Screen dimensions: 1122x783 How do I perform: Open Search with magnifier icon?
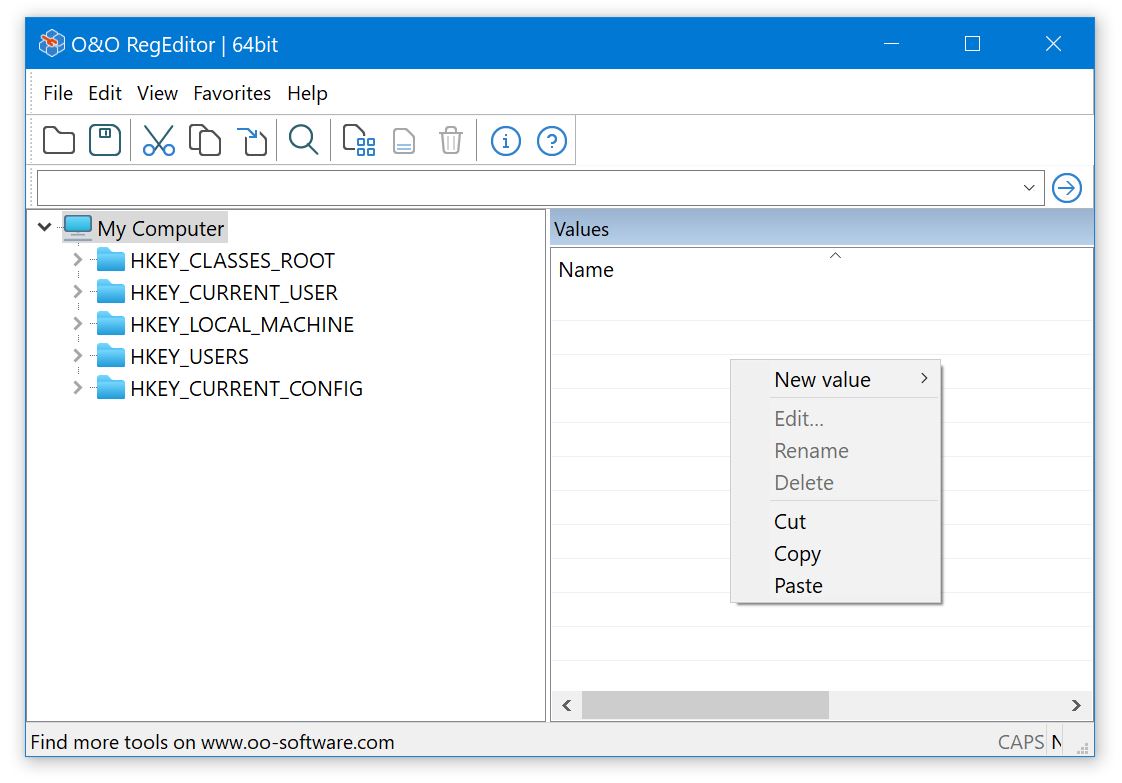(303, 140)
